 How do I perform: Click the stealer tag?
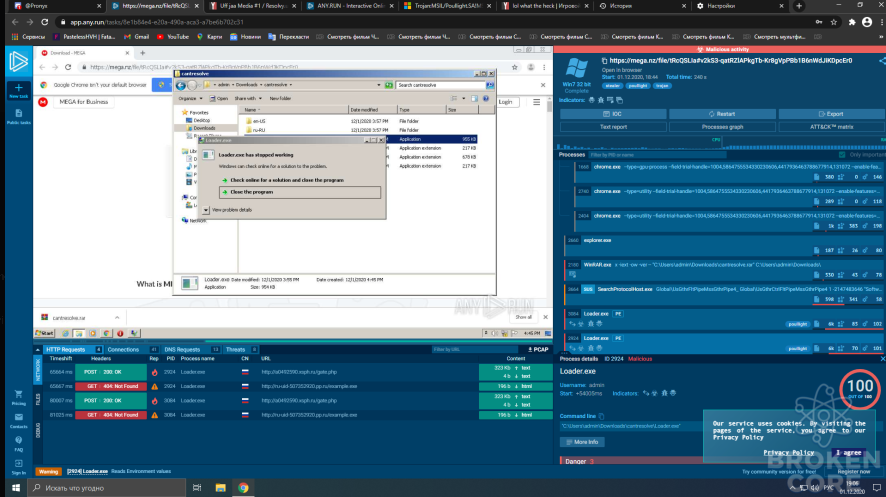click(x=612, y=86)
